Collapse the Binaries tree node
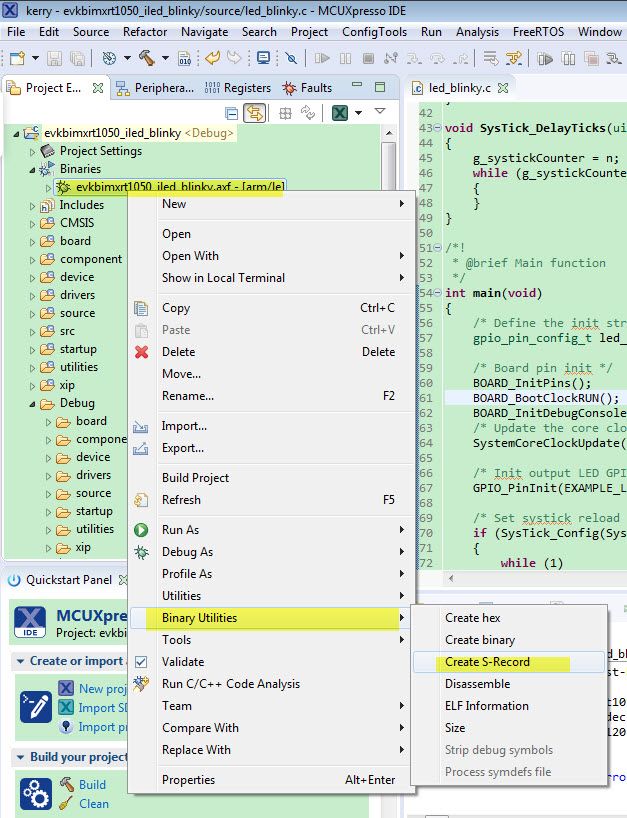Image resolution: width=627 pixels, height=818 pixels. click(x=32, y=170)
